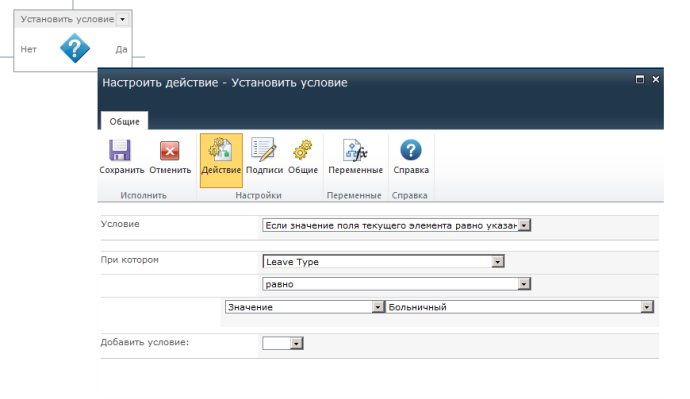This screenshot has width=690, height=399.
Task: Click the При котором label
Action: pos(129,260)
